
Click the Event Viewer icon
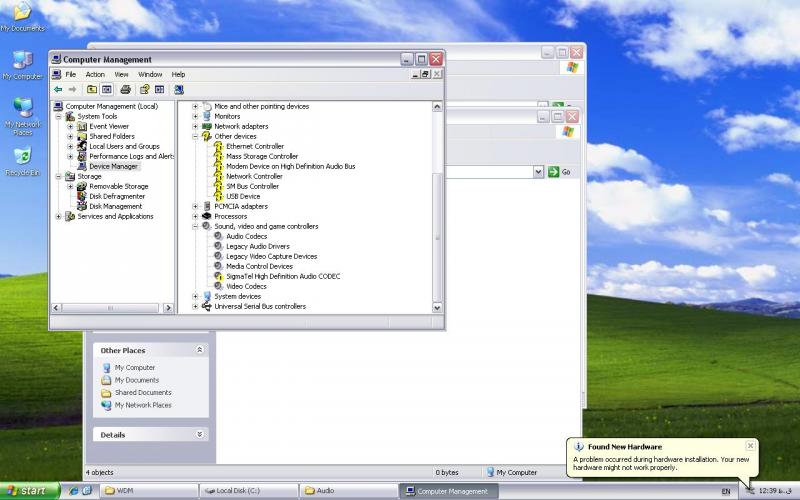click(x=82, y=127)
